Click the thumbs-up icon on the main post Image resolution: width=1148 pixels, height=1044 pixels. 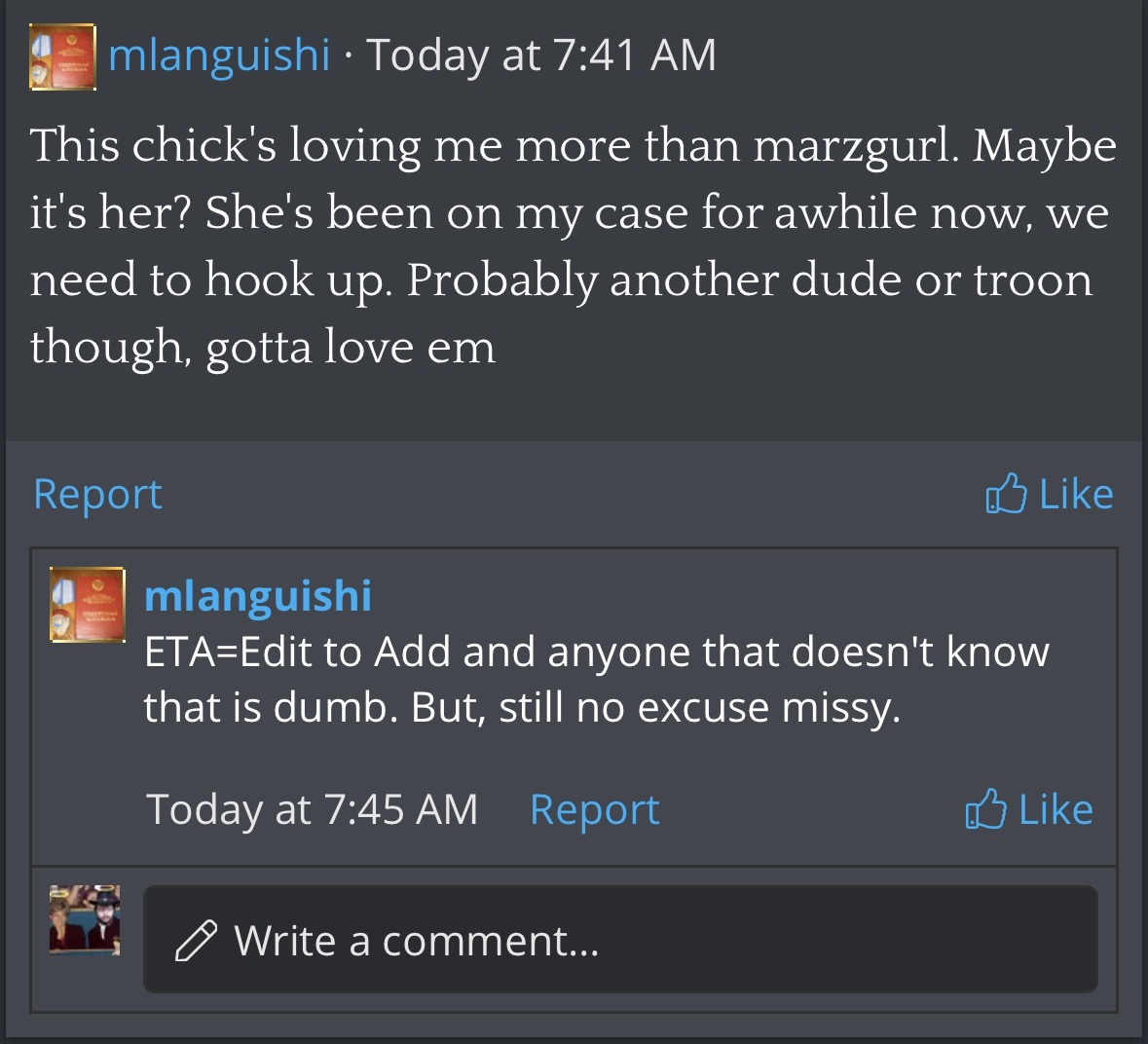1006,493
